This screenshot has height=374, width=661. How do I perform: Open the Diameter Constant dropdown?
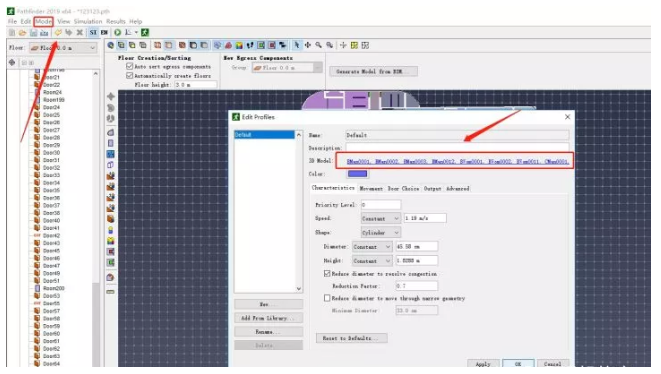[372, 247]
